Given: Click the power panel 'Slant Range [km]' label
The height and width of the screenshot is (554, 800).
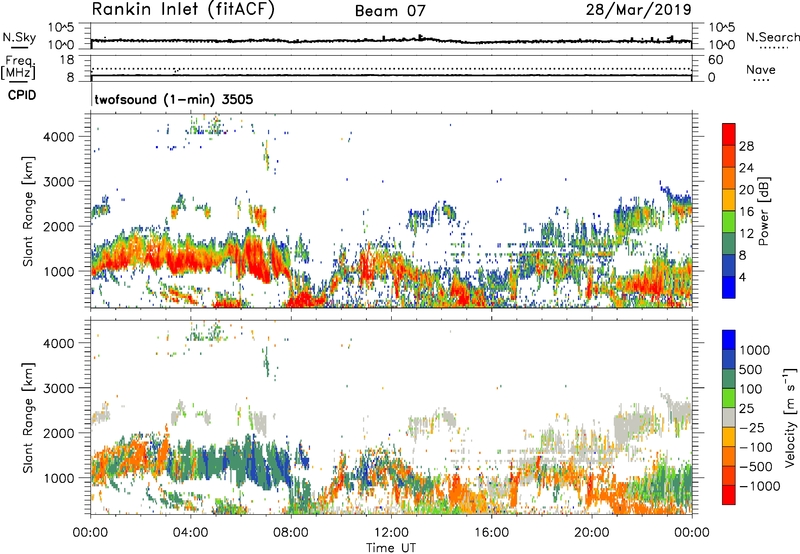Looking at the screenshot, I should point(28,211).
